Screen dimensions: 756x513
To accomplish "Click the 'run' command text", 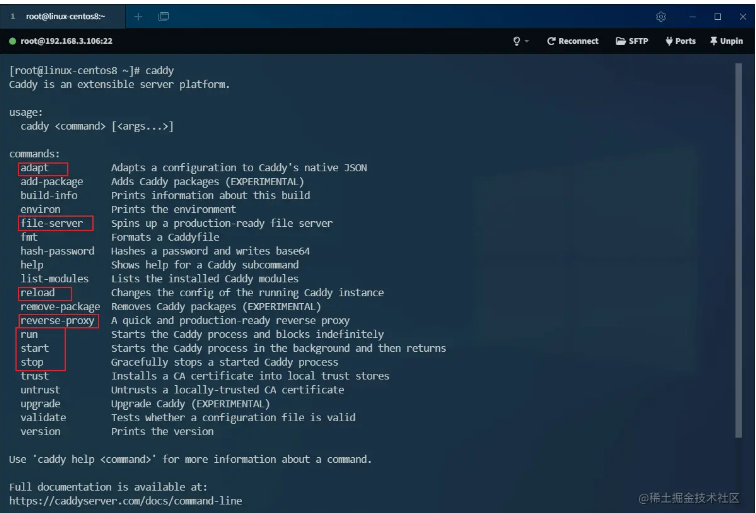I will click(x=29, y=335).
